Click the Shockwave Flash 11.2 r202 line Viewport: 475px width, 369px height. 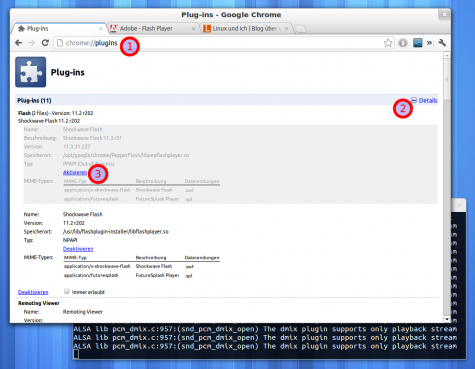tap(49, 121)
